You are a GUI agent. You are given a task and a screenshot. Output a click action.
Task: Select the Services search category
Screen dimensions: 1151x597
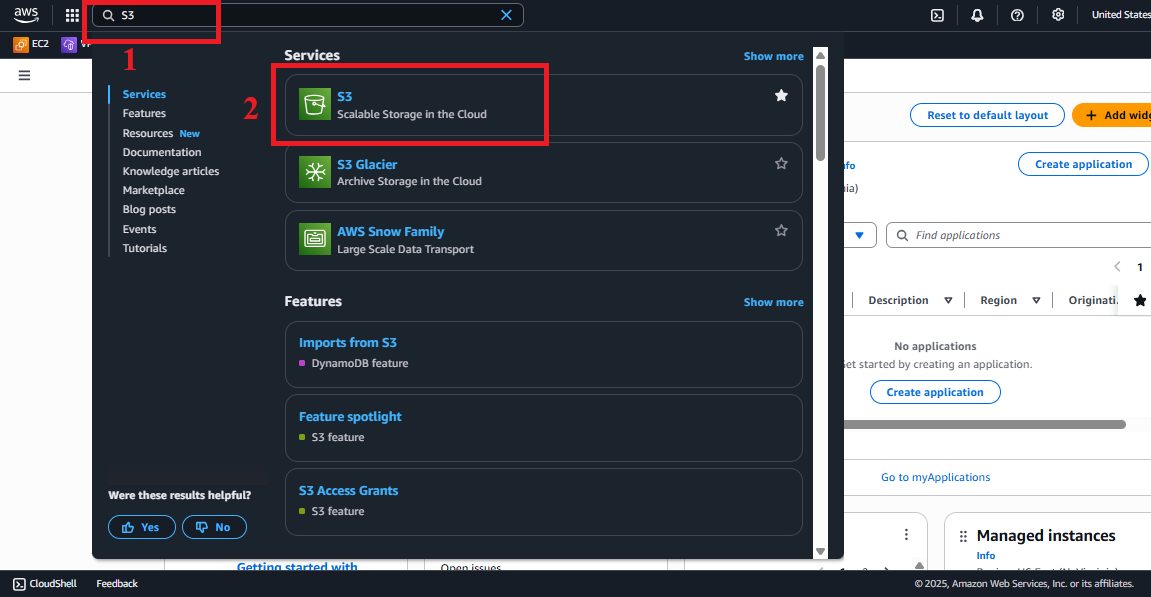click(144, 94)
